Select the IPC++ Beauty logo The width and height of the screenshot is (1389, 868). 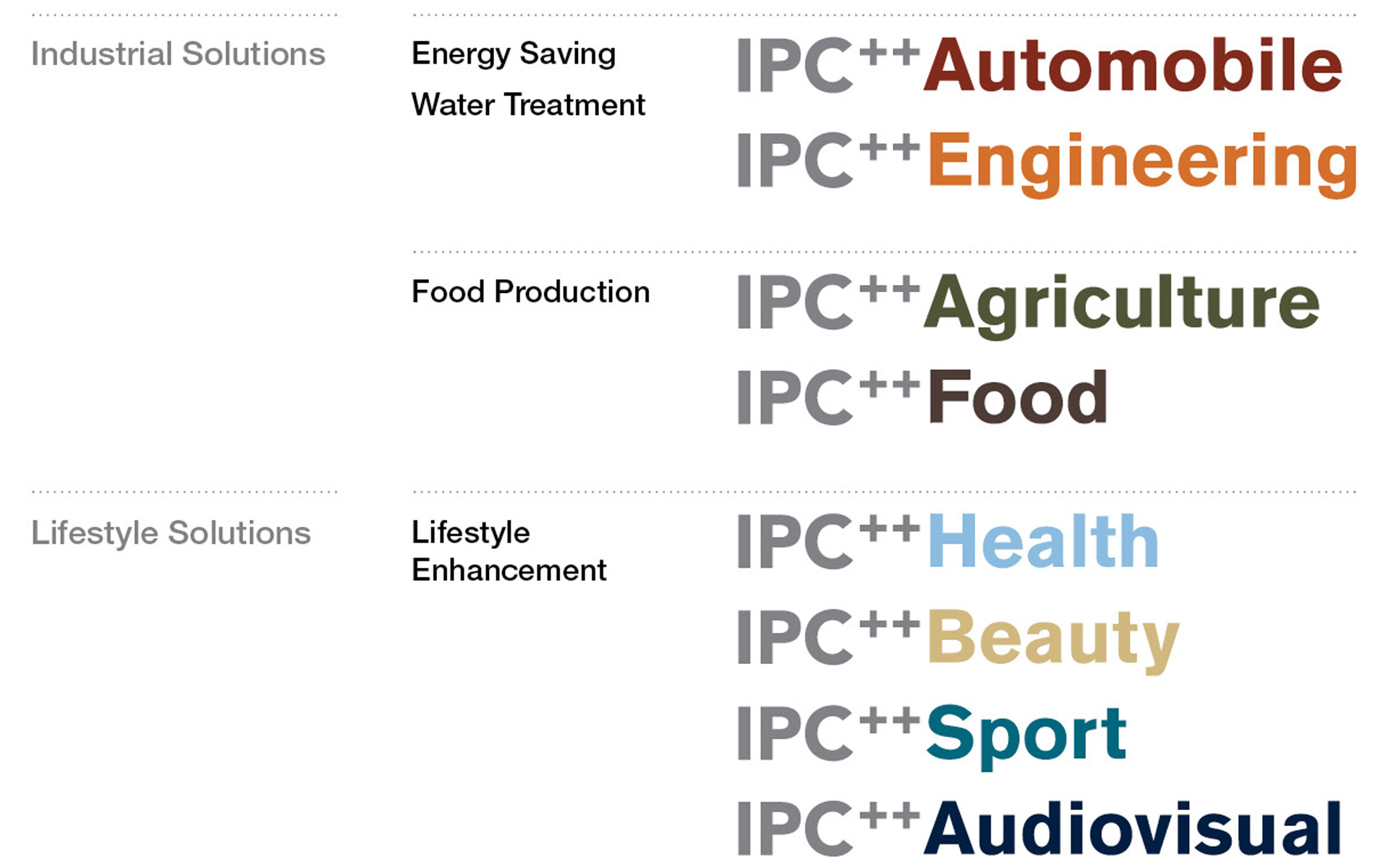[x=958, y=641]
